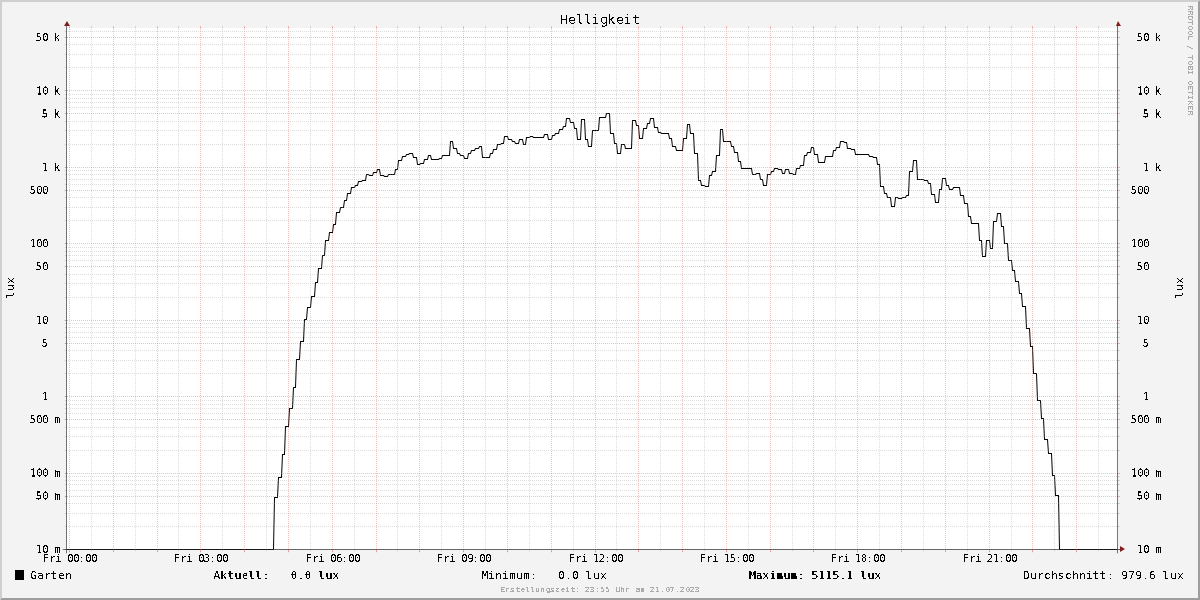This screenshot has height=600, width=1200.
Task: Click the "1 k" label on left axis
Action: [x=49, y=167]
